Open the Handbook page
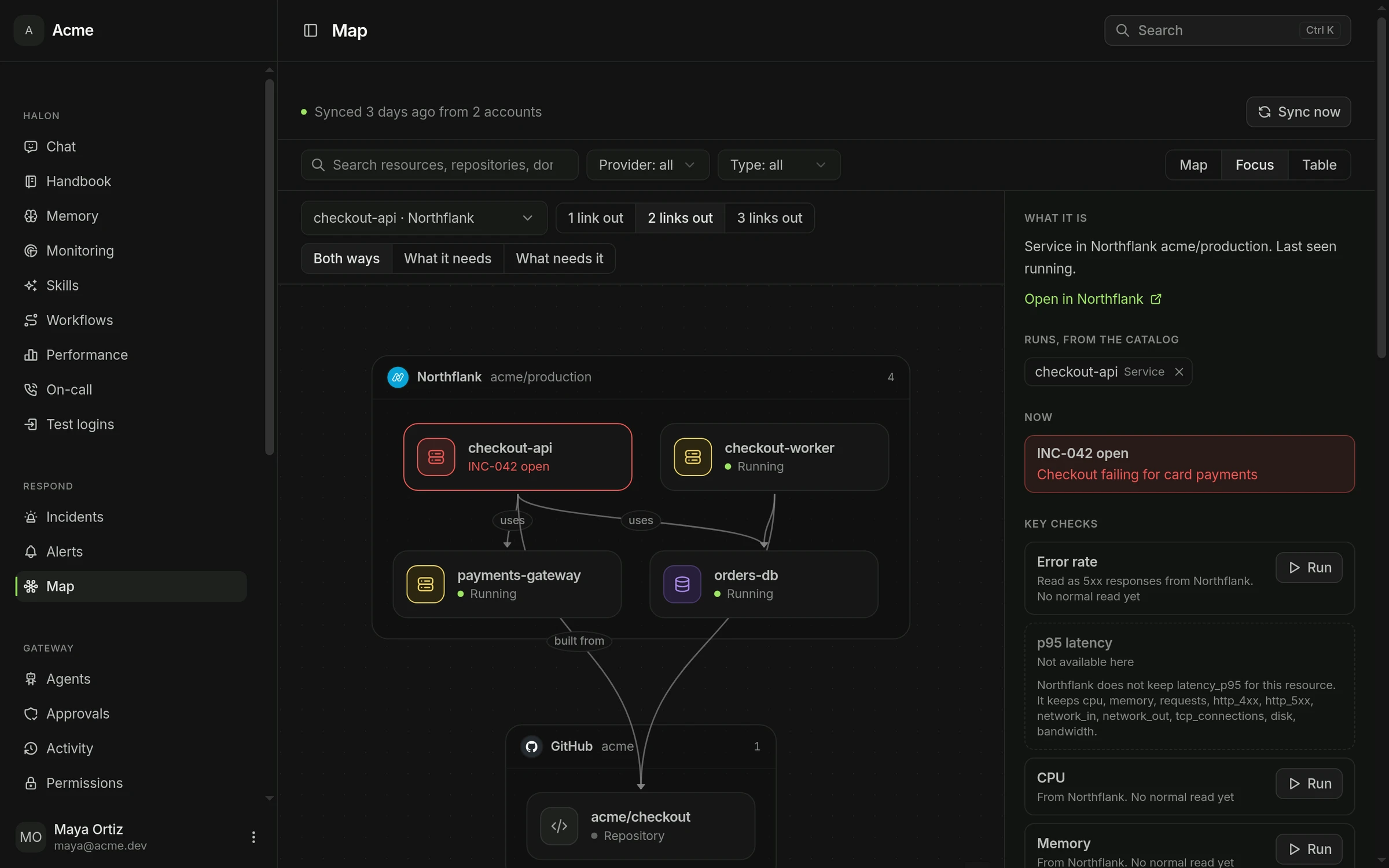 [x=131, y=181]
